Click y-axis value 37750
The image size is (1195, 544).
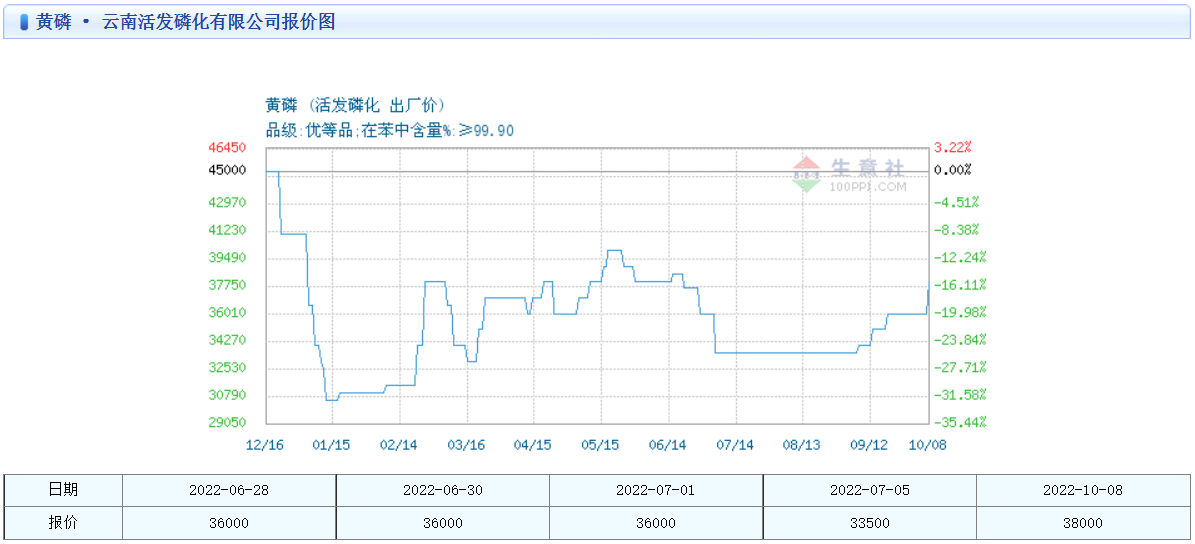click(x=228, y=285)
